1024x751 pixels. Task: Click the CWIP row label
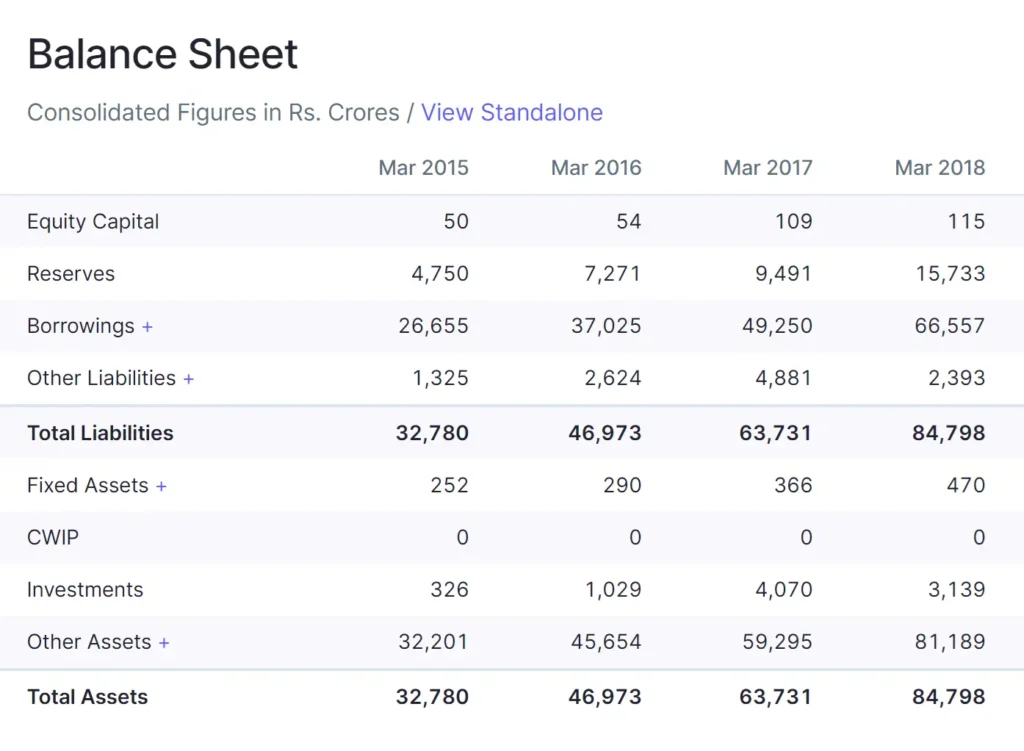[x=53, y=537]
